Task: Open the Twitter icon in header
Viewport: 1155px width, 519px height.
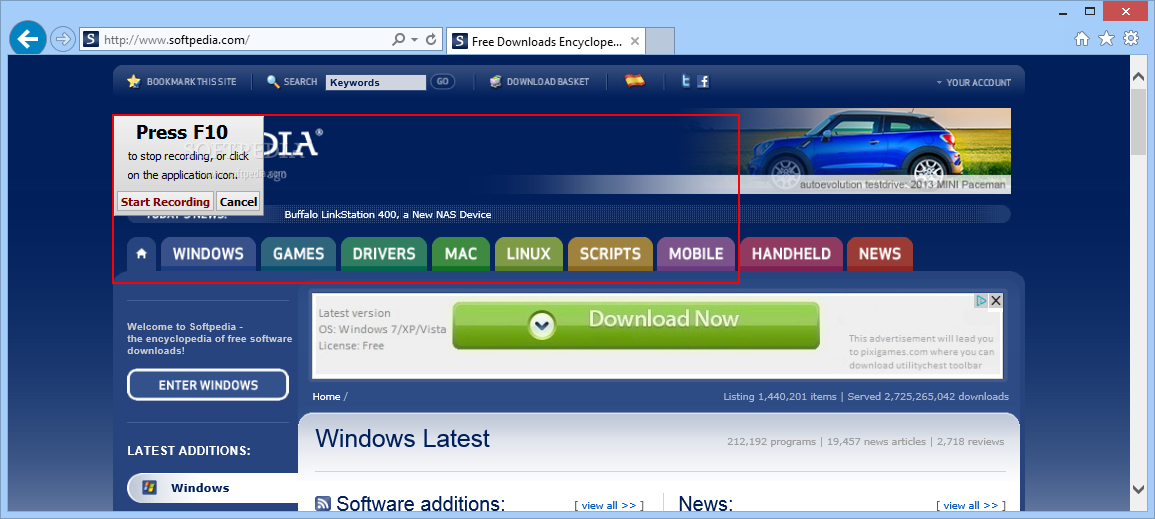Action: pos(686,82)
